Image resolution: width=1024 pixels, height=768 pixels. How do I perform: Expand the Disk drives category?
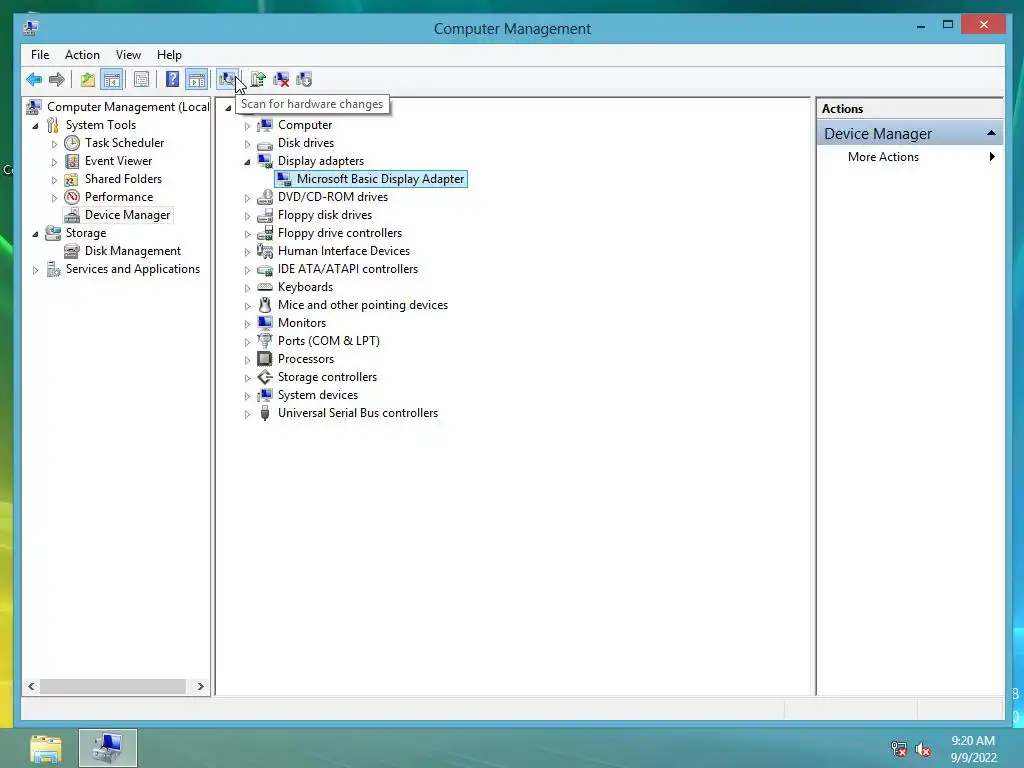tap(248, 144)
